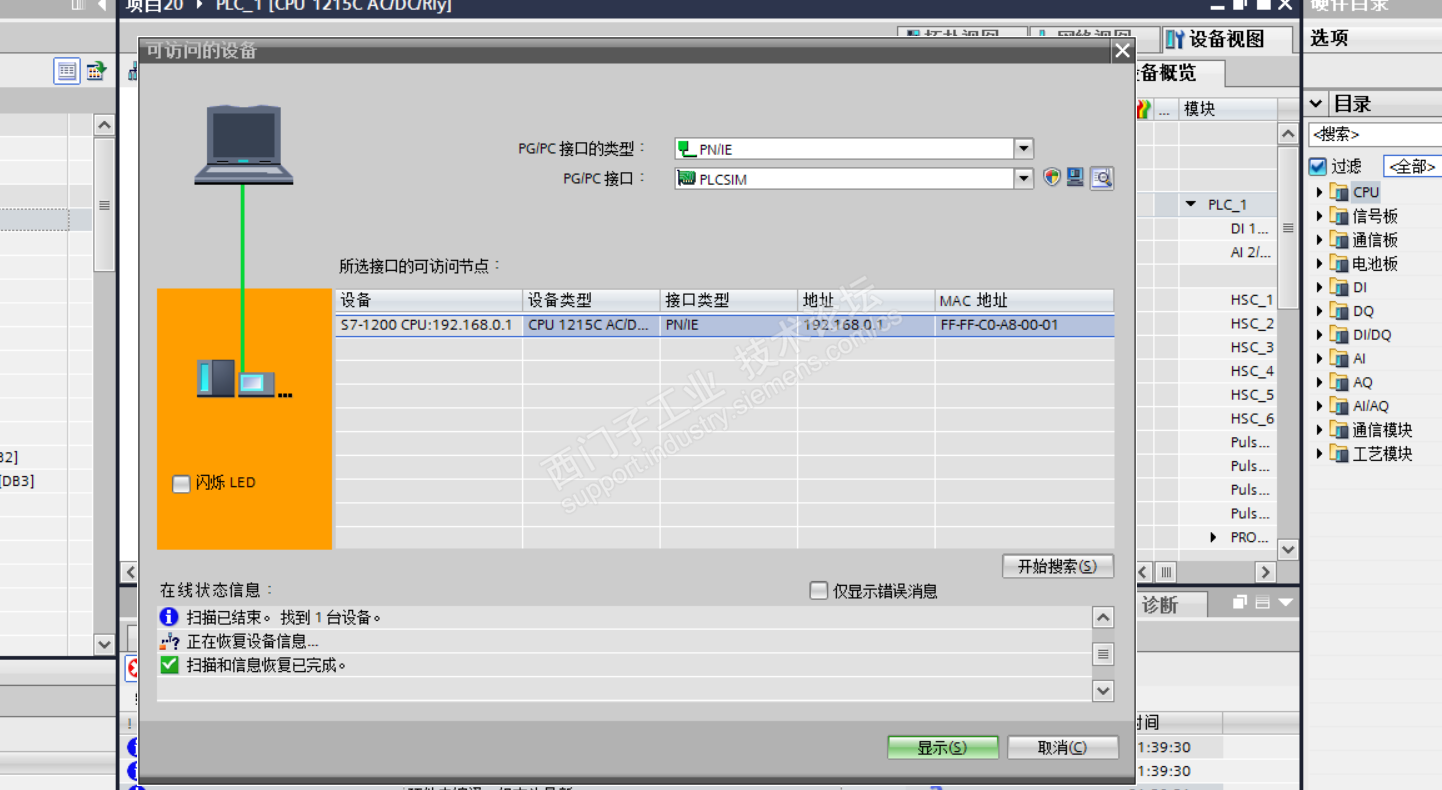Click the AI folder icon in the catalog
1442x790 pixels.
[x=1339, y=359]
